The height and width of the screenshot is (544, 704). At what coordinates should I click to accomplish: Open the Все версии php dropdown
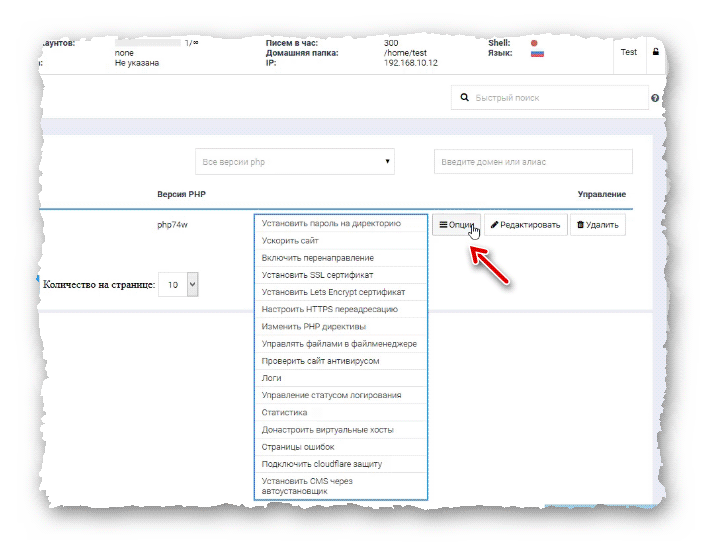[x=295, y=162]
